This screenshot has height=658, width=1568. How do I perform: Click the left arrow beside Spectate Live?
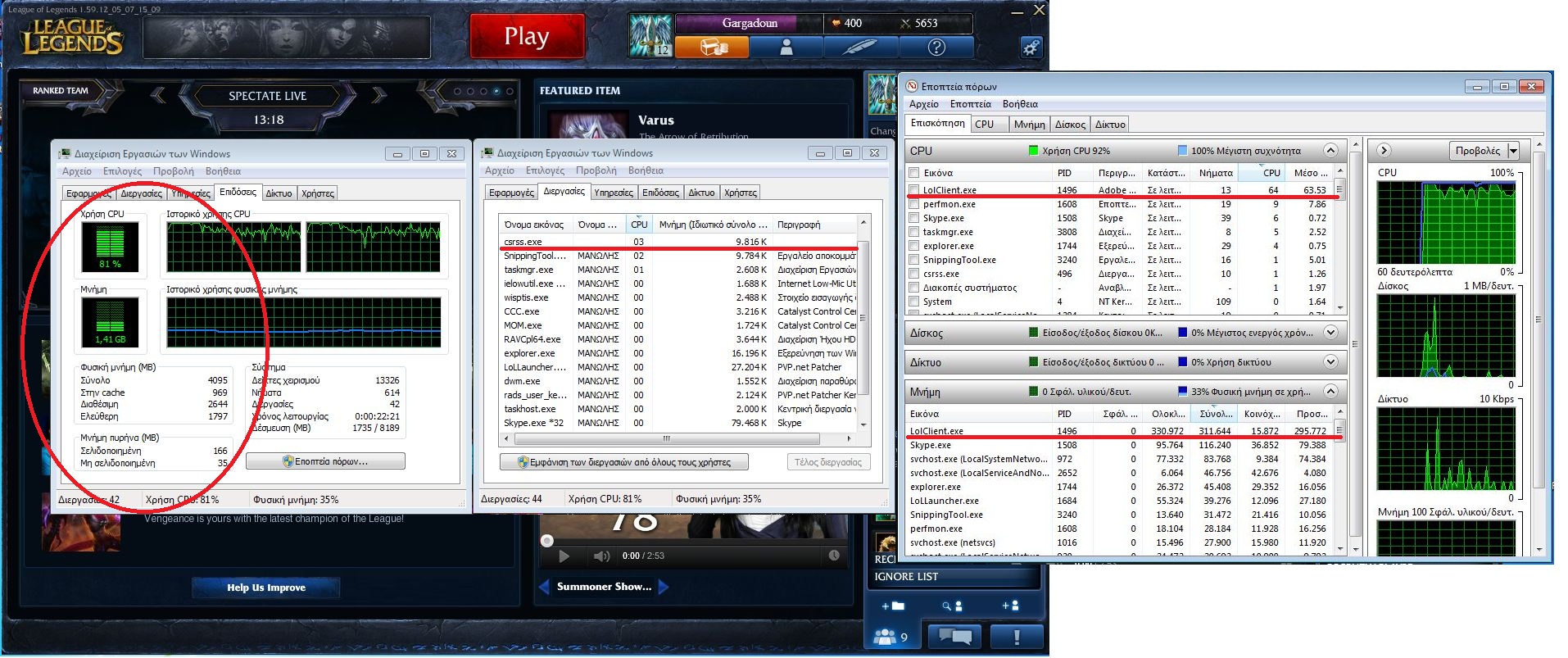159,96
